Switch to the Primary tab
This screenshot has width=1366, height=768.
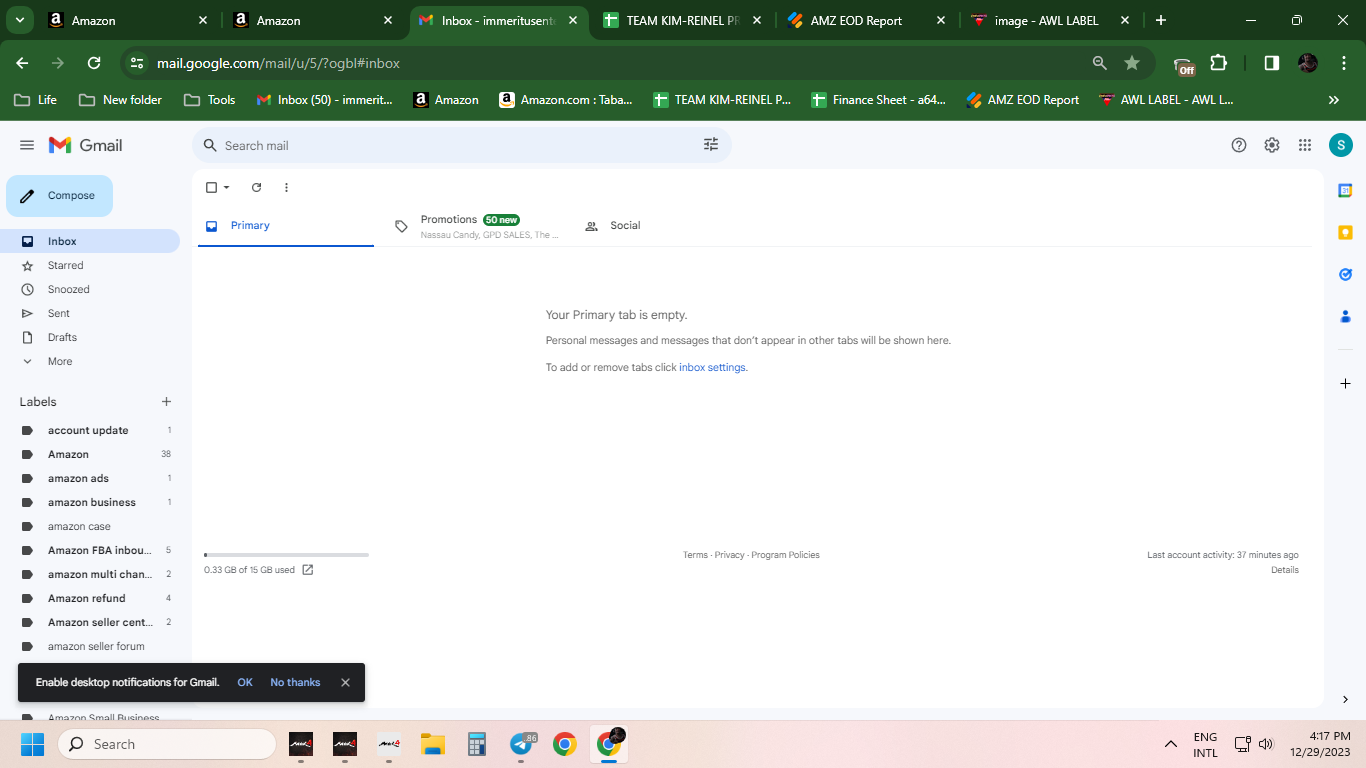point(286,226)
